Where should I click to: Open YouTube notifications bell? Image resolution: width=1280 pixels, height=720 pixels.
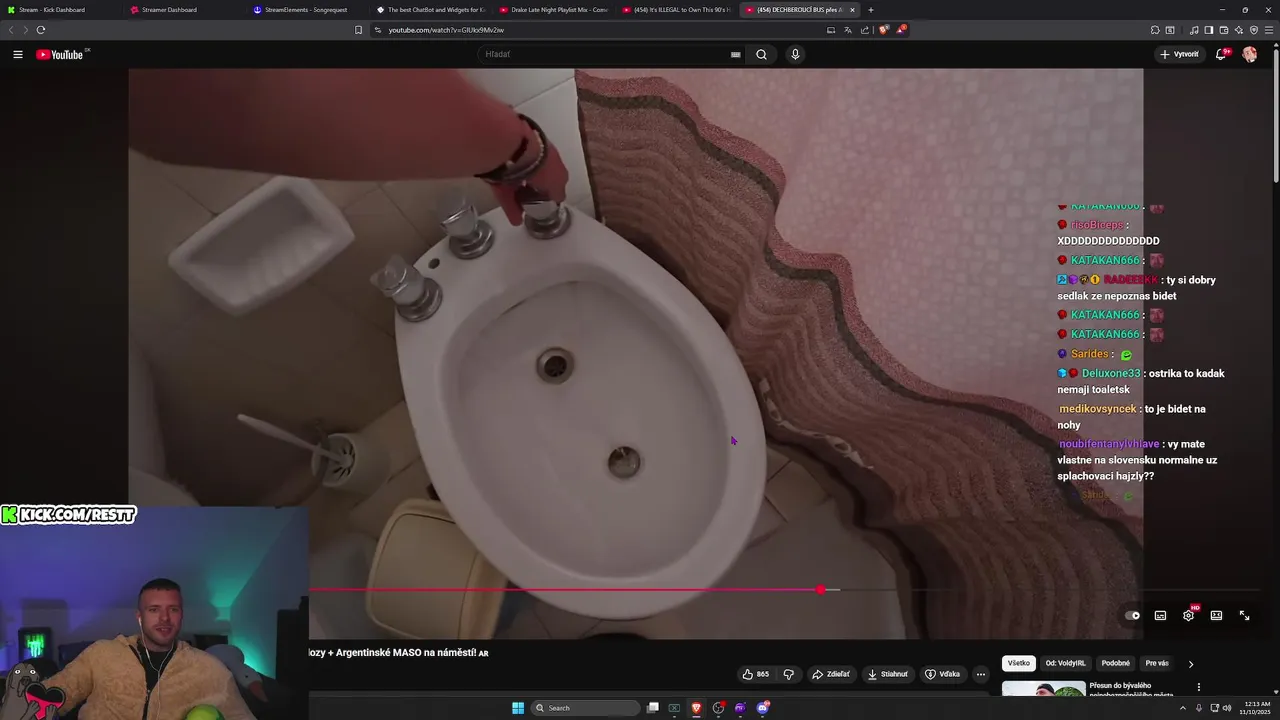pos(1221,54)
